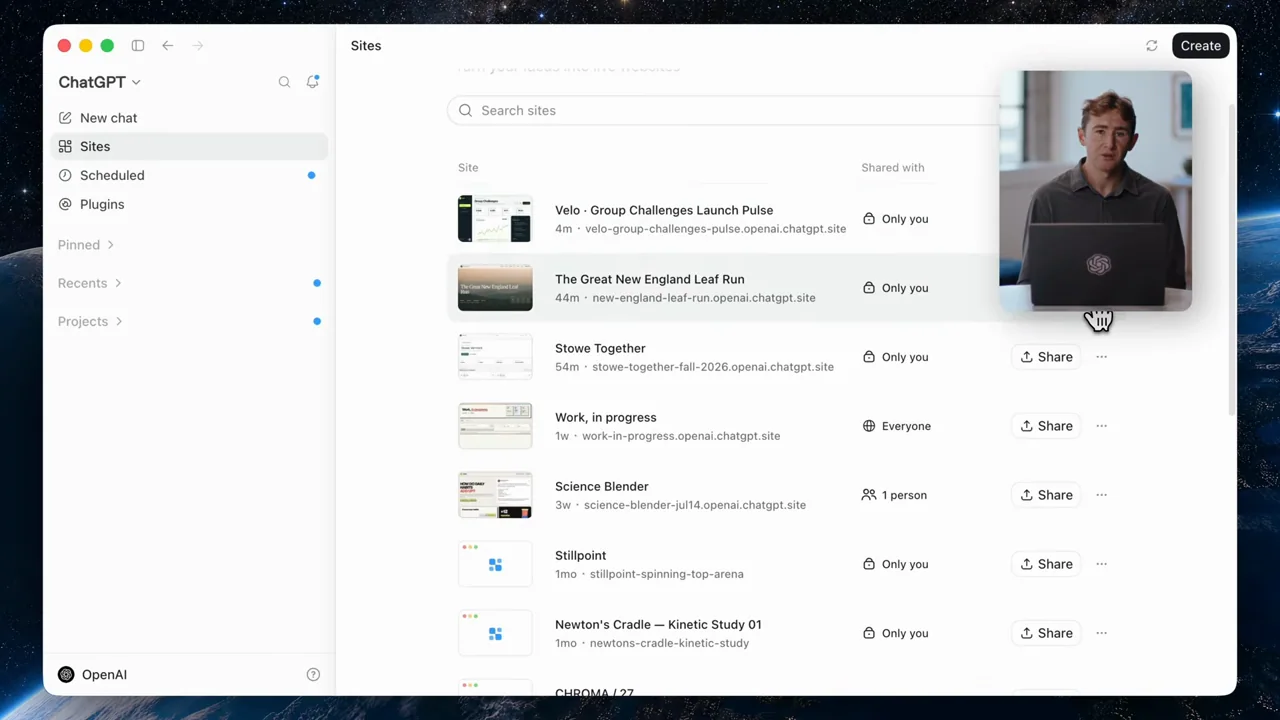Share the Stowe Together site
The height and width of the screenshot is (720, 1280).
[1046, 357]
